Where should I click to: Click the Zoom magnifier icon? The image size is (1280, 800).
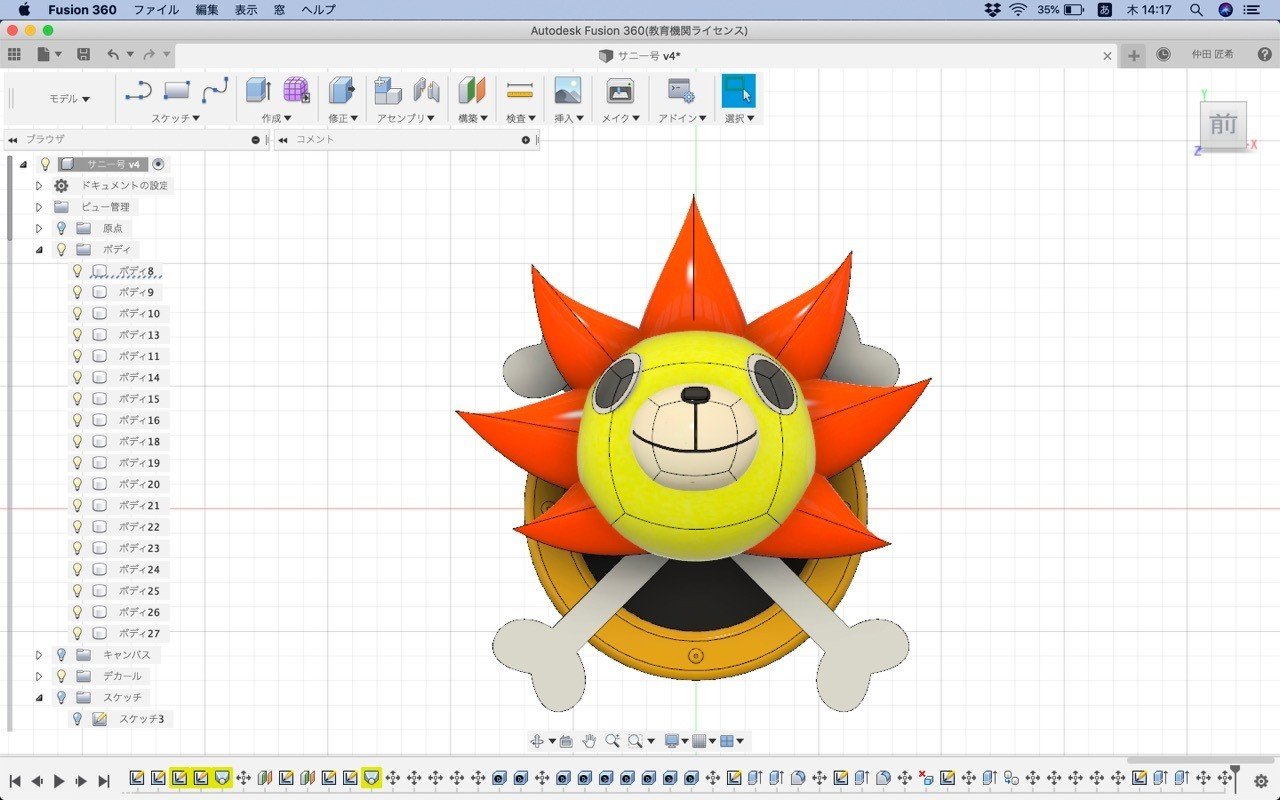pyautogui.click(x=612, y=741)
